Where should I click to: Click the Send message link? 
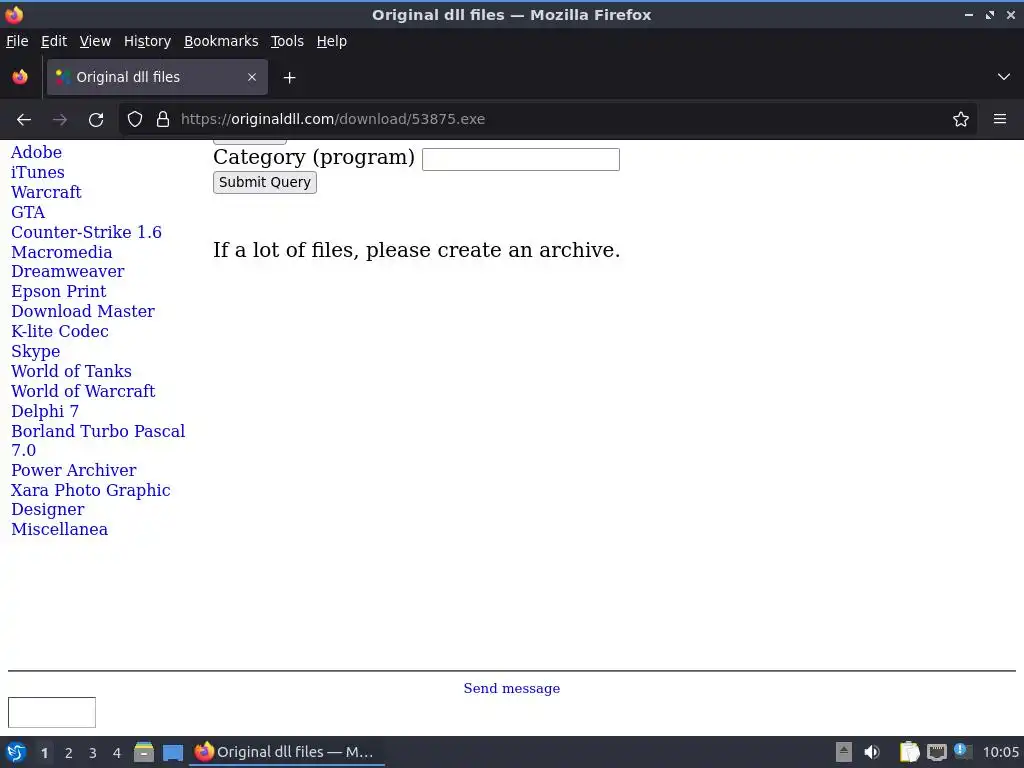tap(511, 688)
